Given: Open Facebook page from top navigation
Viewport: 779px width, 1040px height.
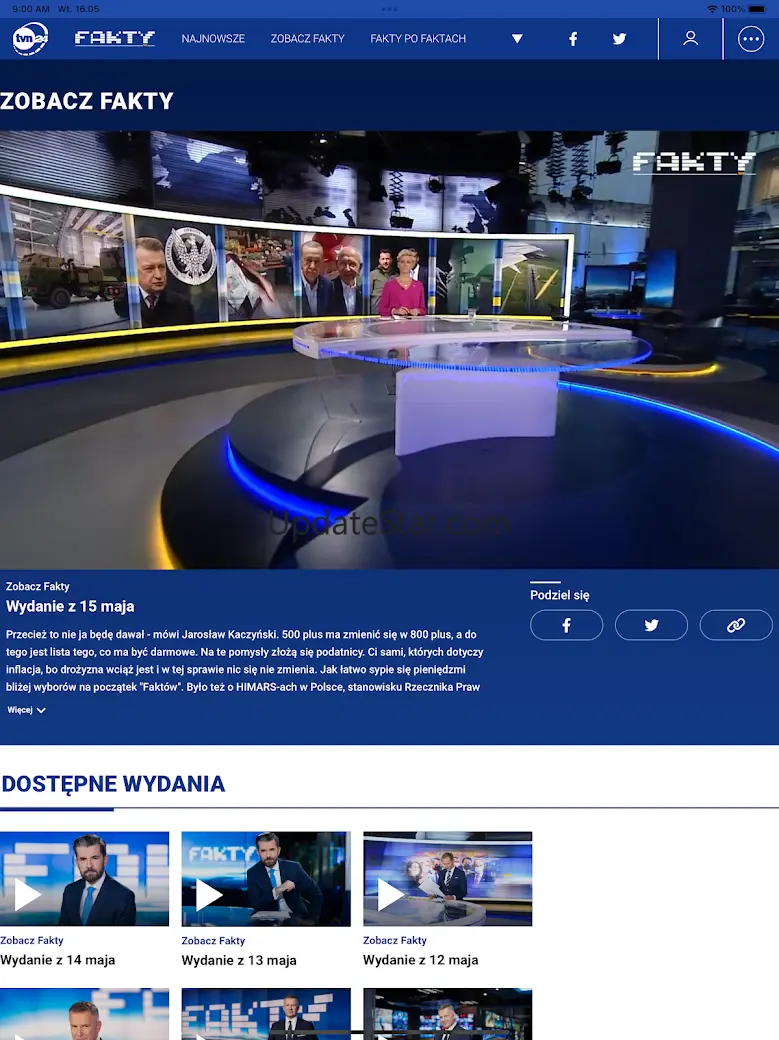Looking at the screenshot, I should (x=573, y=39).
